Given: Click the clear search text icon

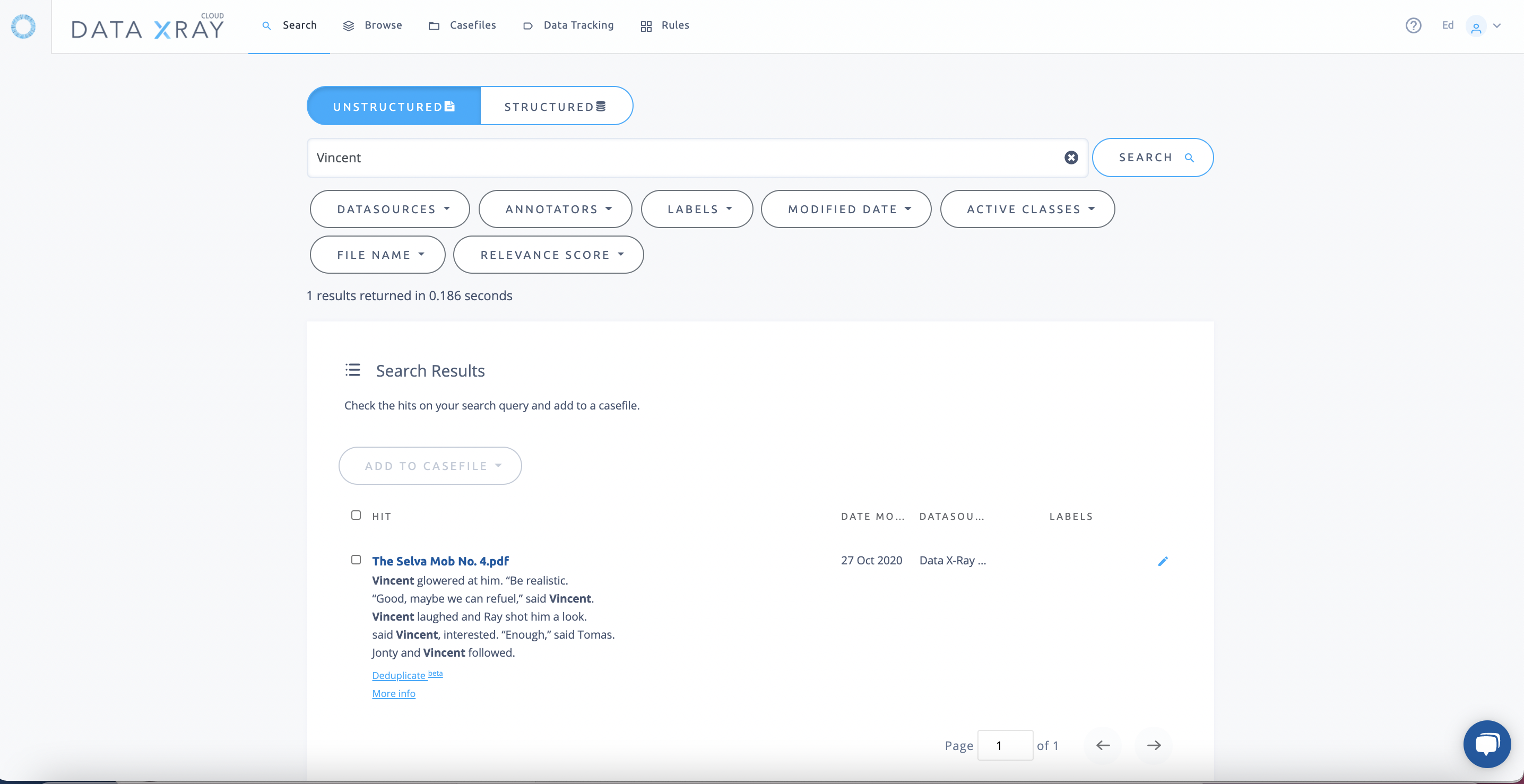Looking at the screenshot, I should pos(1071,157).
